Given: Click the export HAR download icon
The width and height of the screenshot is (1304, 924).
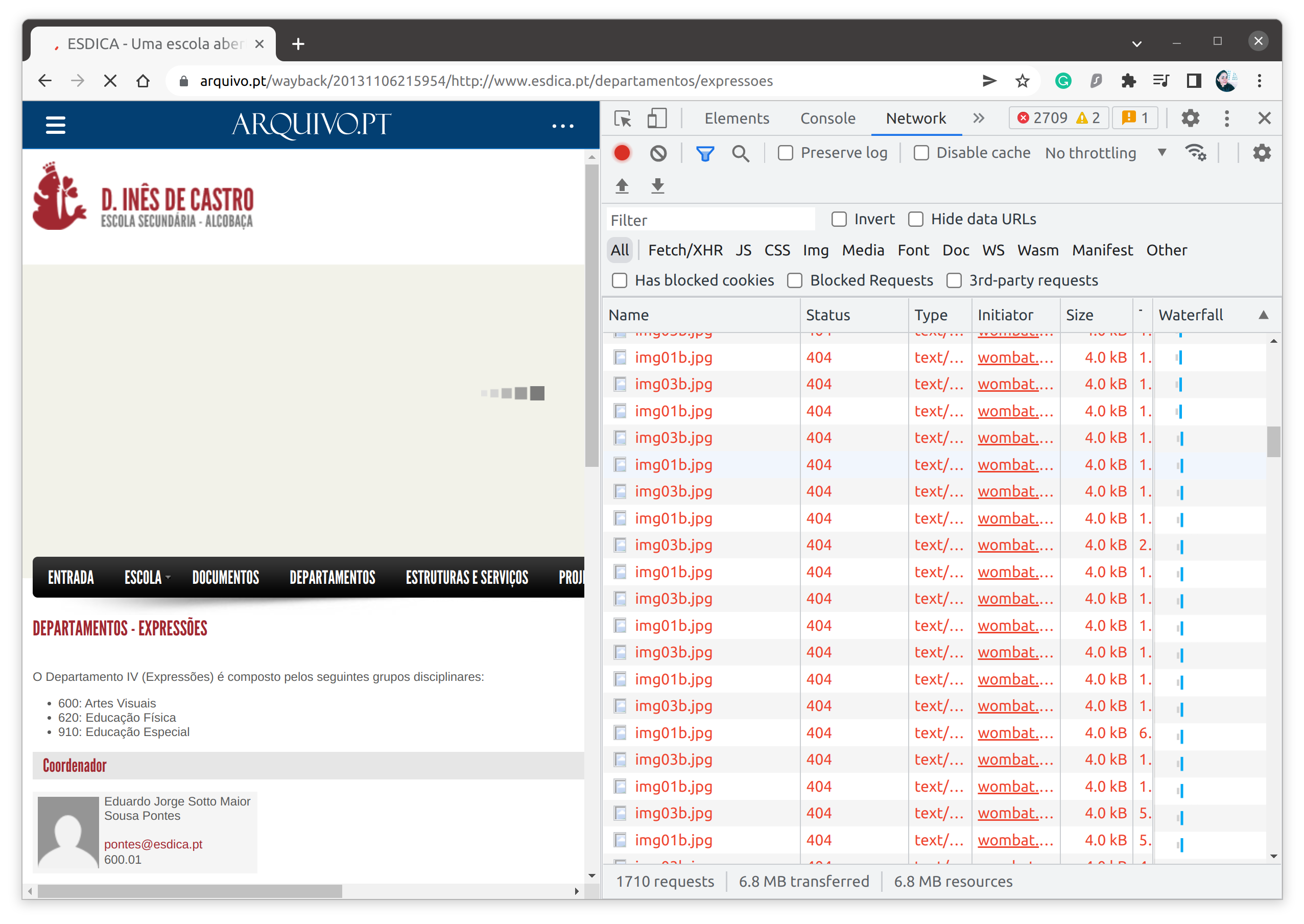Looking at the screenshot, I should click(658, 186).
